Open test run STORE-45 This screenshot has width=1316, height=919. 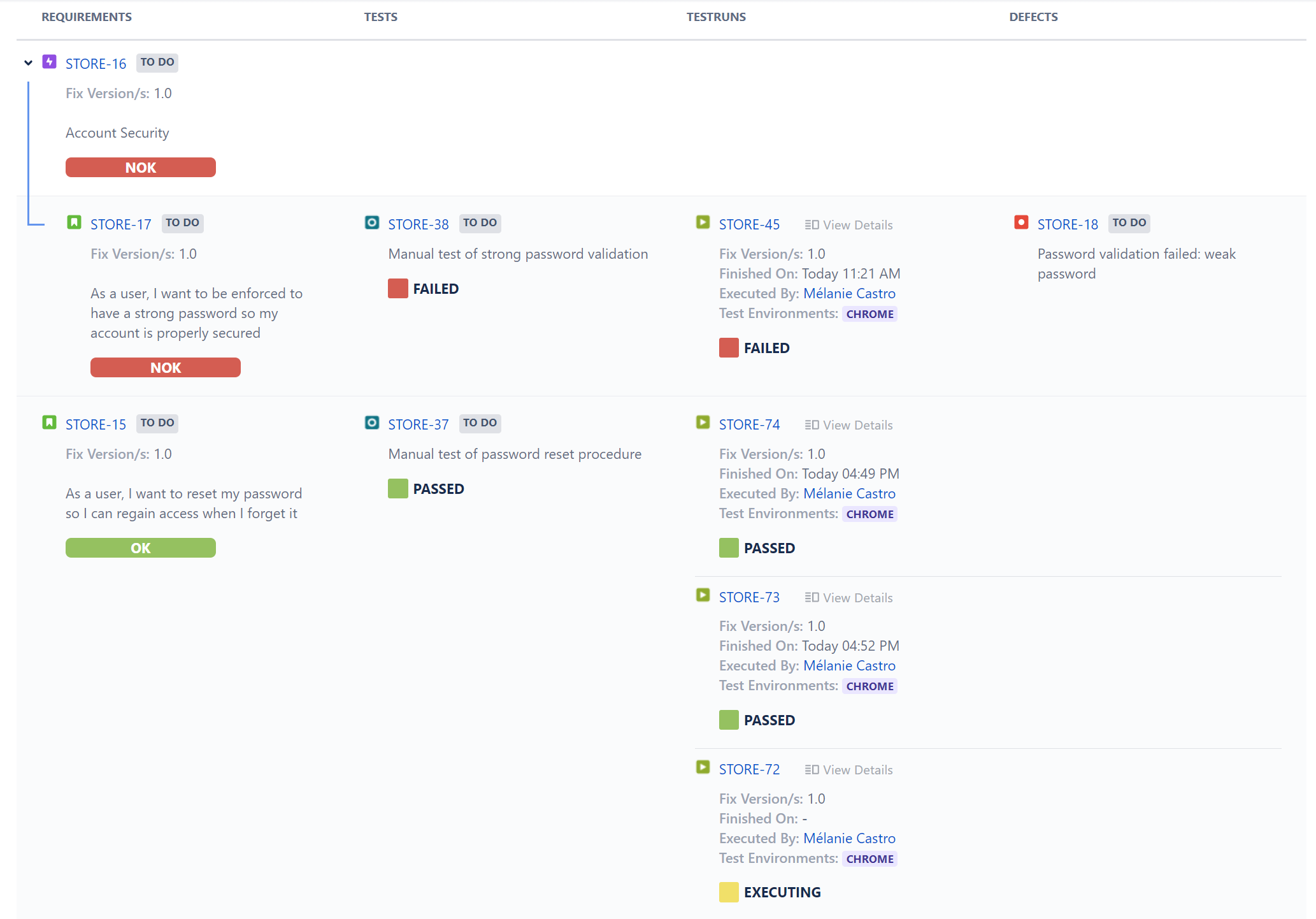749,224
